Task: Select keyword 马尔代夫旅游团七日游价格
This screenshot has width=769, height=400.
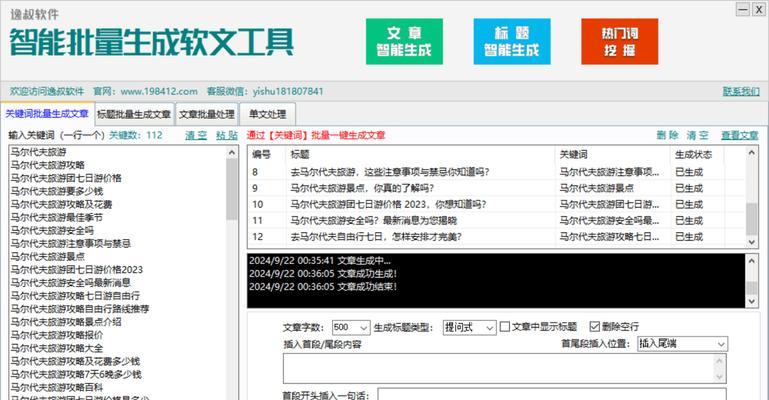Action: 66,178
